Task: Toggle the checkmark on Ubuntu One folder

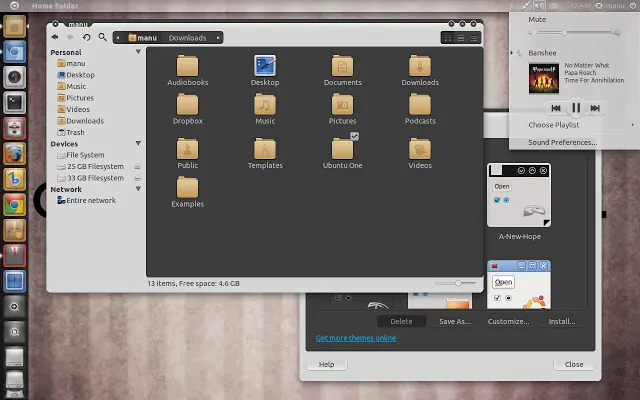Action: point(354,136)
